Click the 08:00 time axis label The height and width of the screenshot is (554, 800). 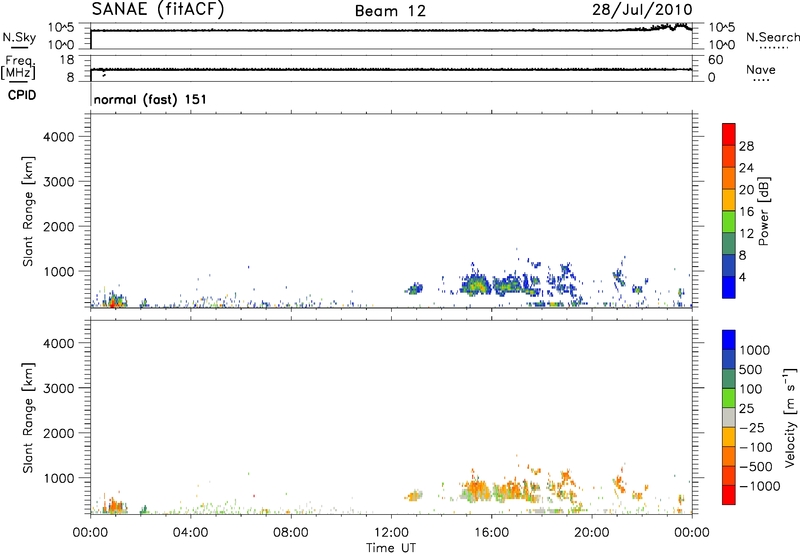[290, 533]
